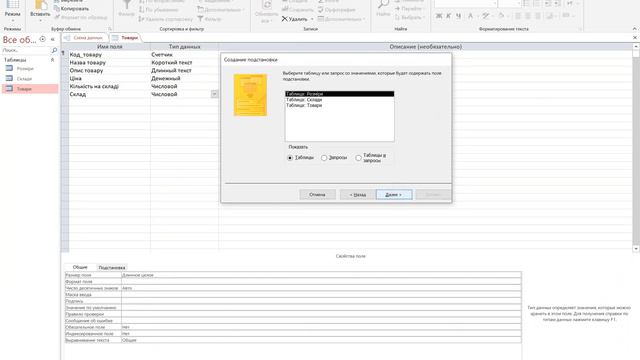
Task: Collapse the ribbon with the up chevron
Action: click(x=635, y=29)
